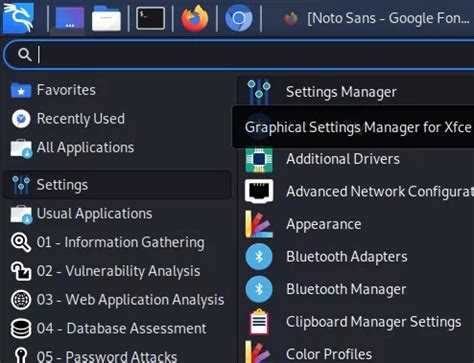This screenshot has width=474, height=363.
Task: Click the Color Profiles icon
Action: pos(258,352)
